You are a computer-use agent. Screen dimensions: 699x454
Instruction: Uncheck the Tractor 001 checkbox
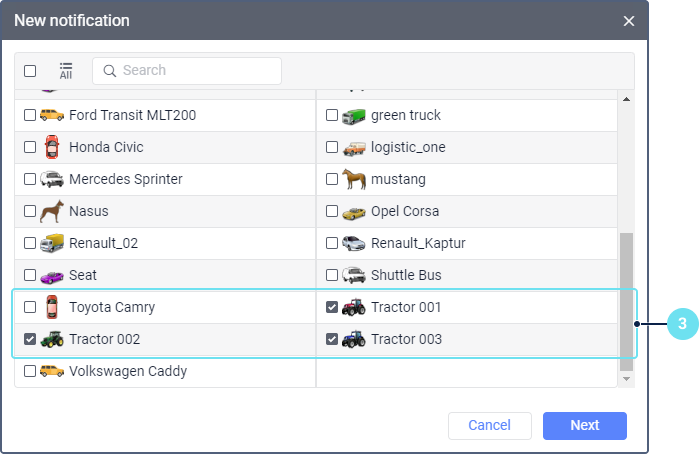(x=332, y=307)
